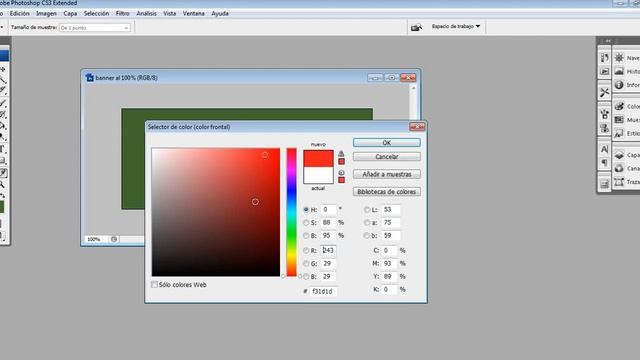This screenshot has height=360, width=640.
Task: Open the Capas layers panel icon
Action: click(619, 155)
